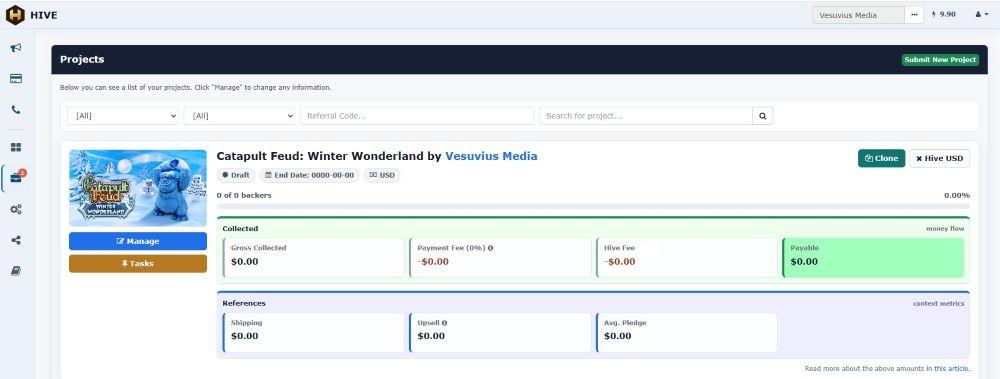Clone the Catapult Feud project
This screenshot has height=379, width=1000.
[x=881, y=158]
